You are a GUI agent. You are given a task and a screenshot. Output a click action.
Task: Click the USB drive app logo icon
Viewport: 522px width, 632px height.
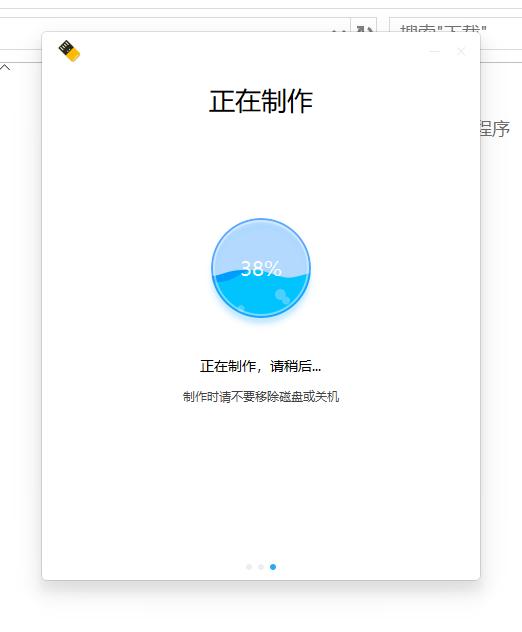click(69, 51)
